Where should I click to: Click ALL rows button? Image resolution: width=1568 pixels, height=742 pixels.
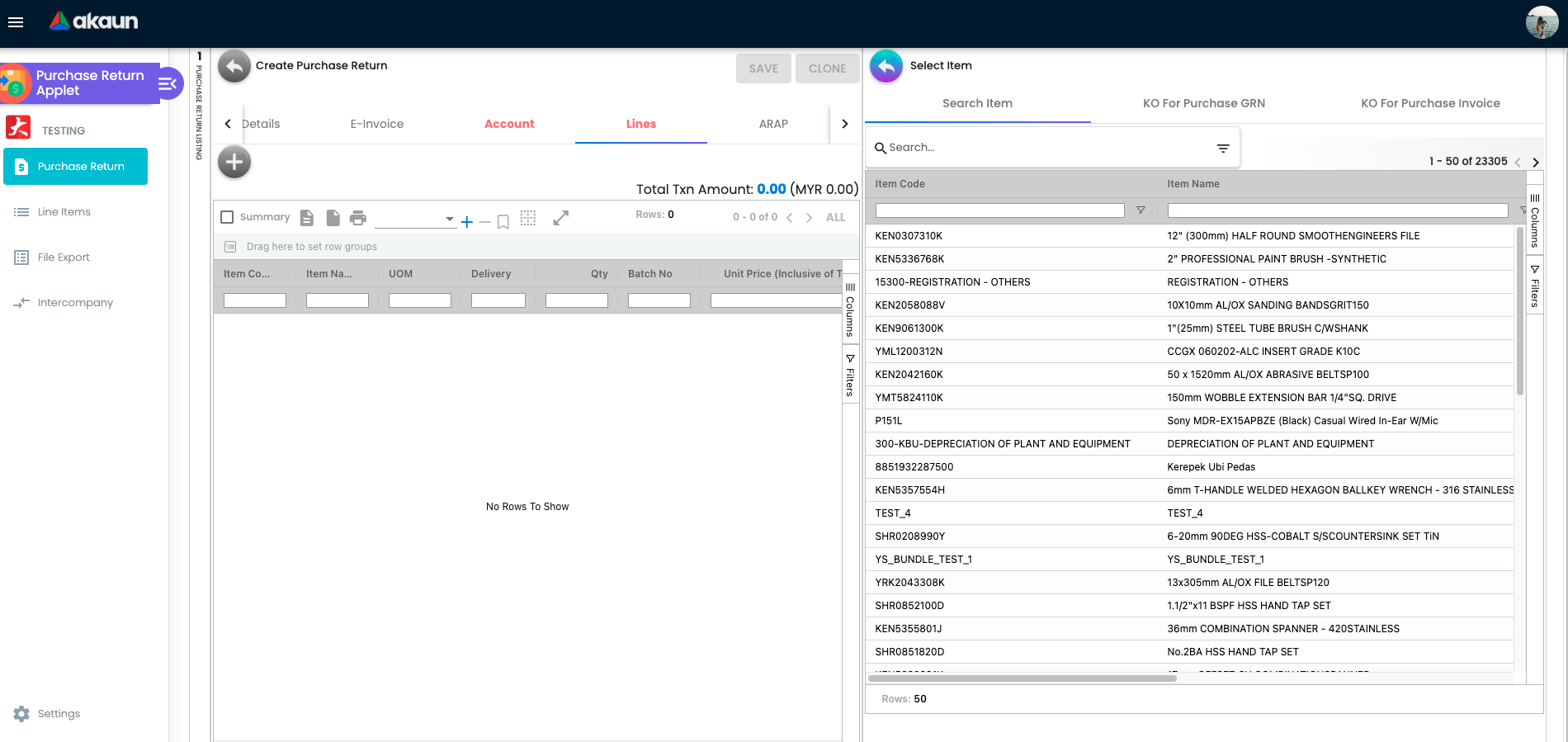pyautogui.click(x=835, y=217)
